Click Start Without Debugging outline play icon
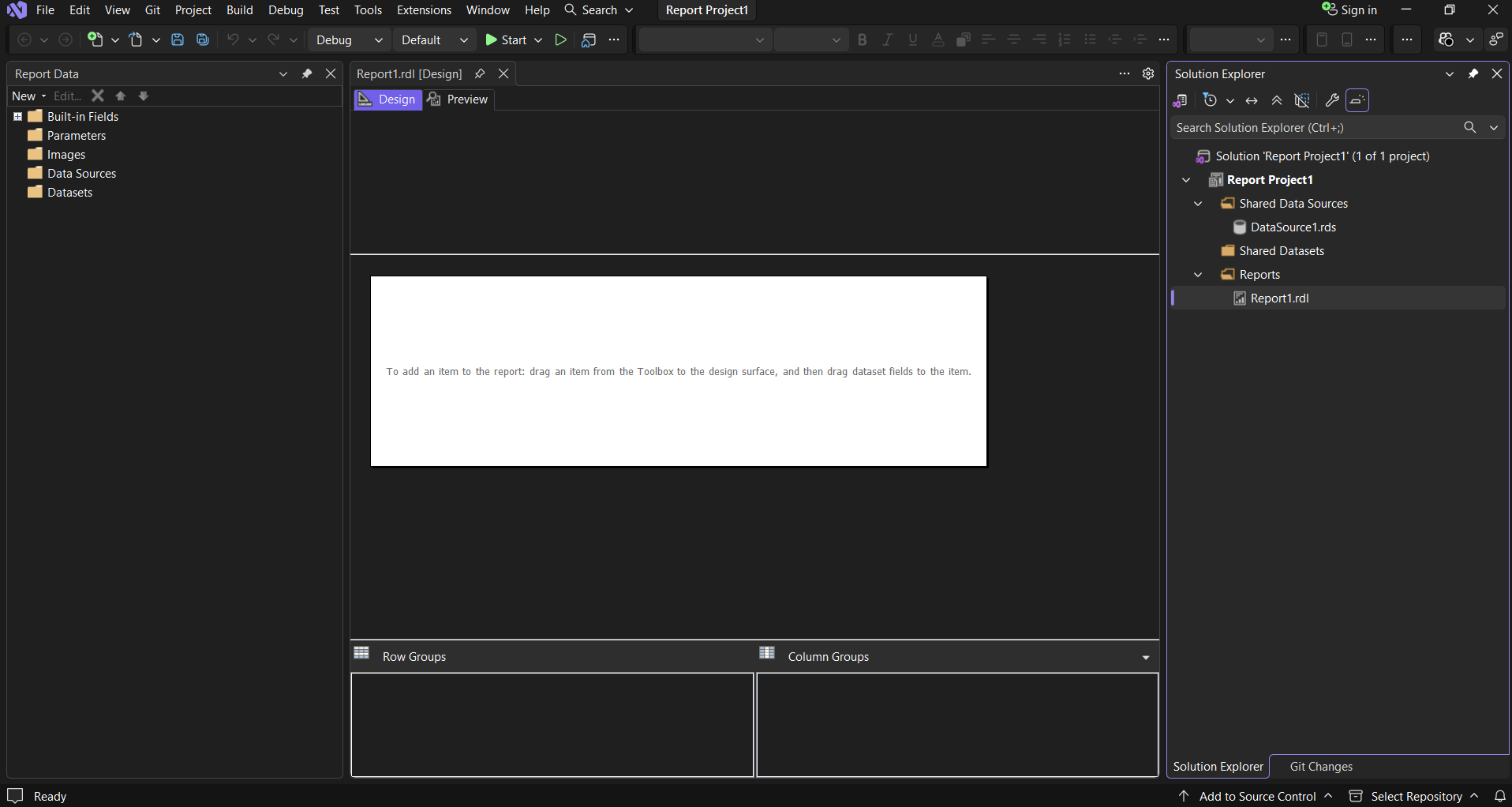 (x=560, y=39)
